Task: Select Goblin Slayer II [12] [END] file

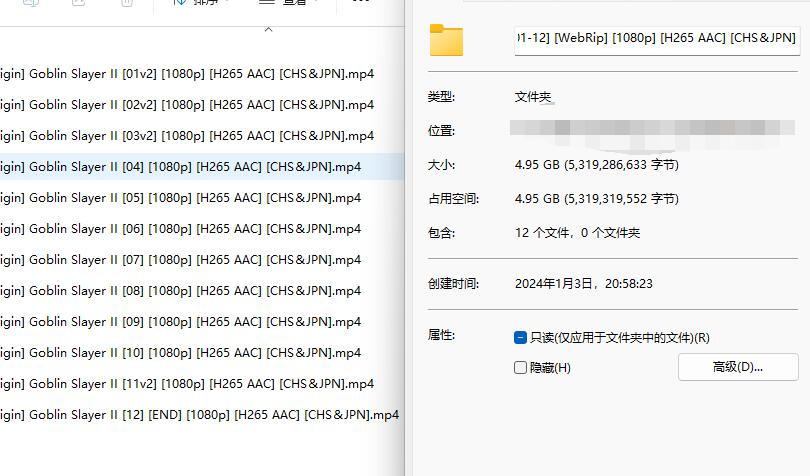Action: (x=199, y=415)
